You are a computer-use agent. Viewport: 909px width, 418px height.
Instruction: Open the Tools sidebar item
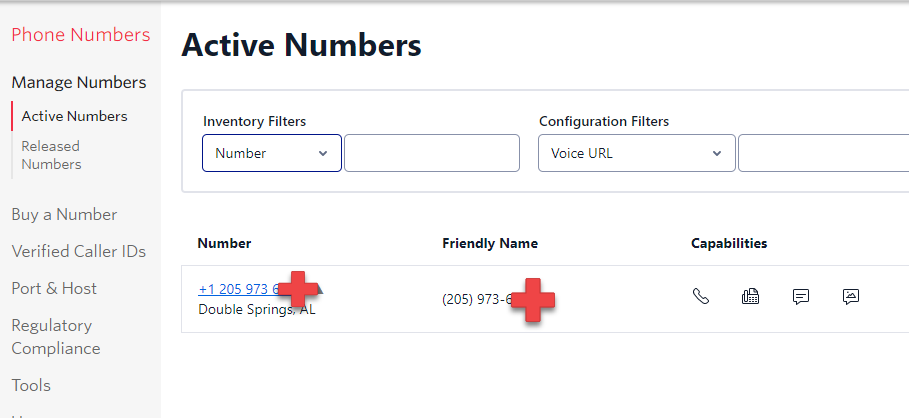coord(31,385)
